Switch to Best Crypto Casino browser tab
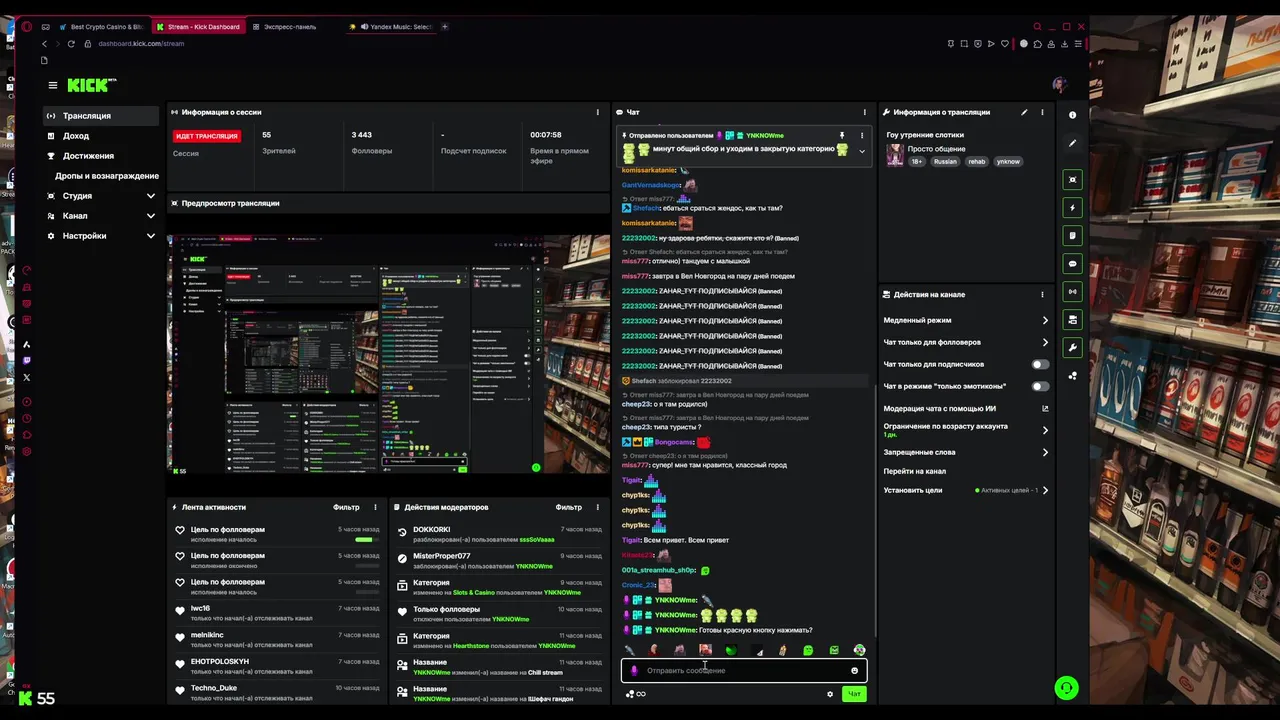Image resolution: width=1280 pixels, height=720 pixels. [100, 27]
